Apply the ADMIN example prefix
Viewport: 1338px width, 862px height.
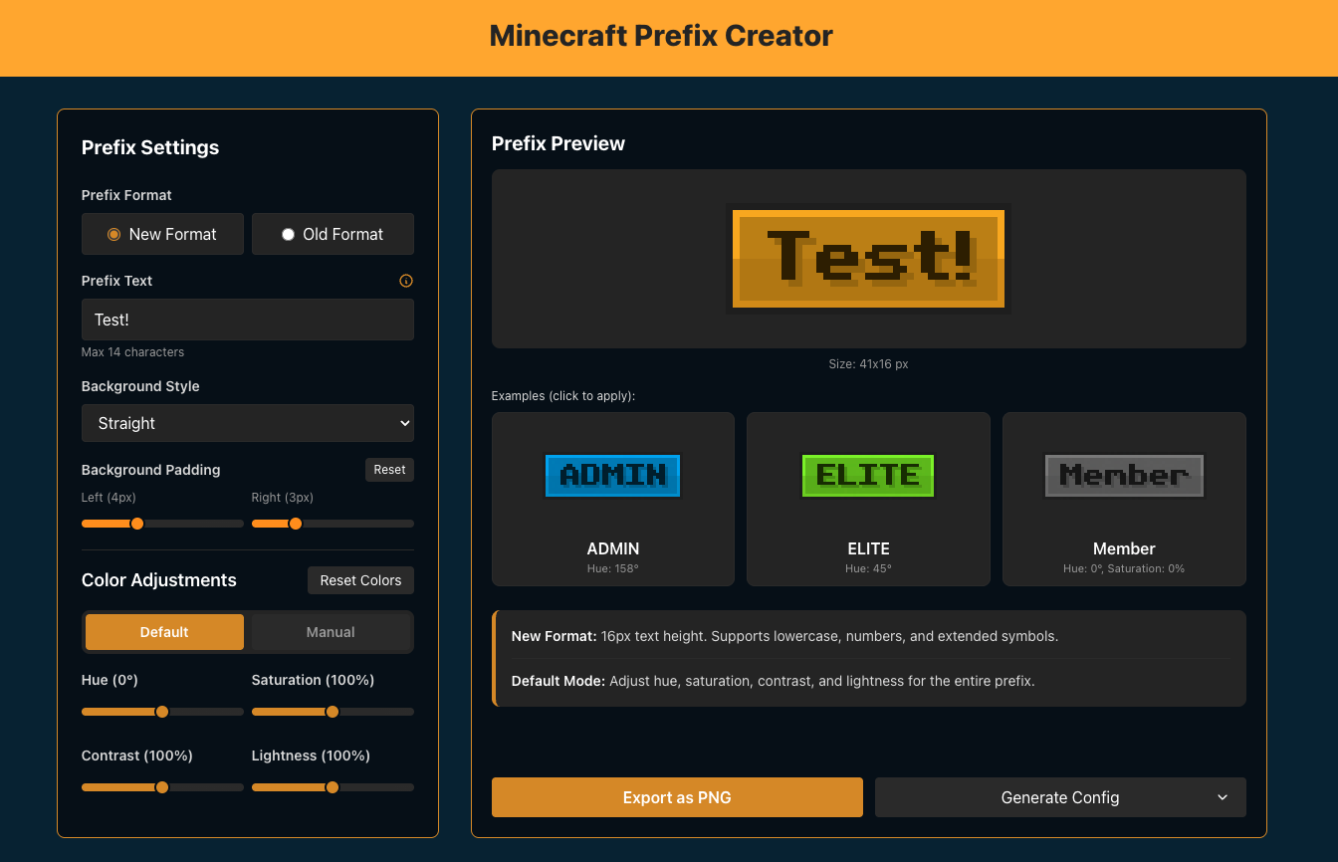pos(612,499)
